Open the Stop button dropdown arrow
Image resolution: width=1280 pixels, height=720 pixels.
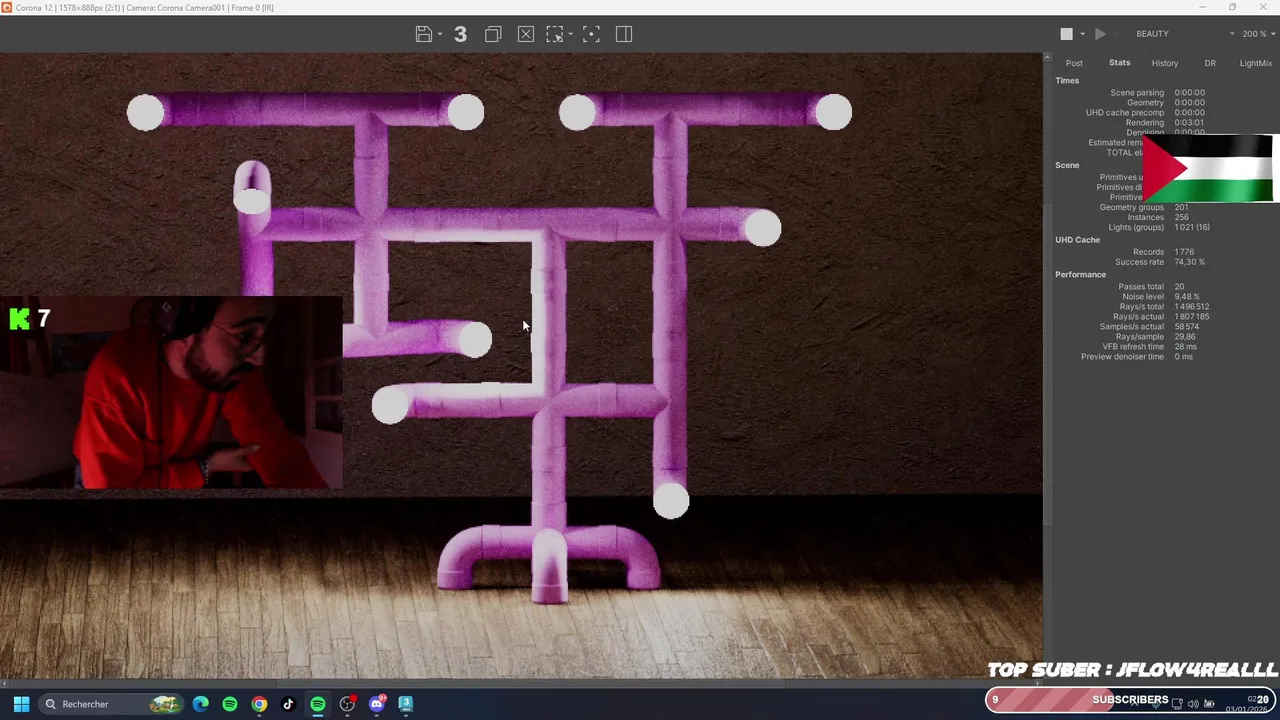[x=1082, y=34]
